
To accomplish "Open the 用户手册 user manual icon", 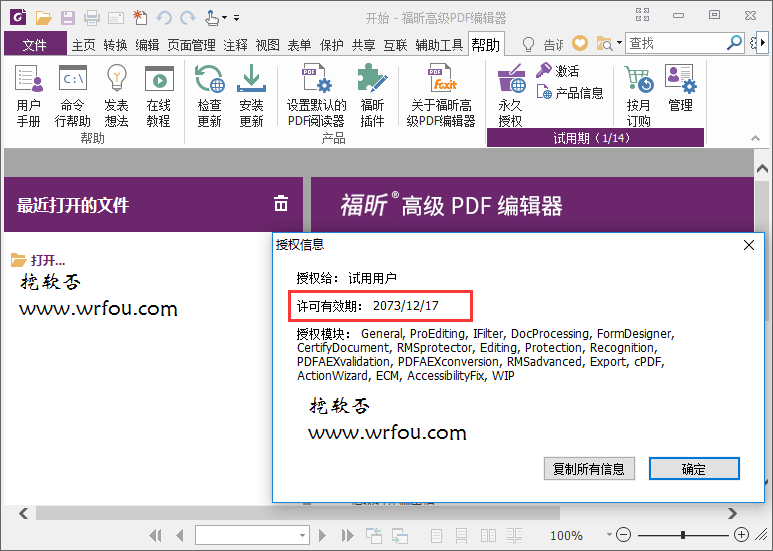I will point(29,96).
